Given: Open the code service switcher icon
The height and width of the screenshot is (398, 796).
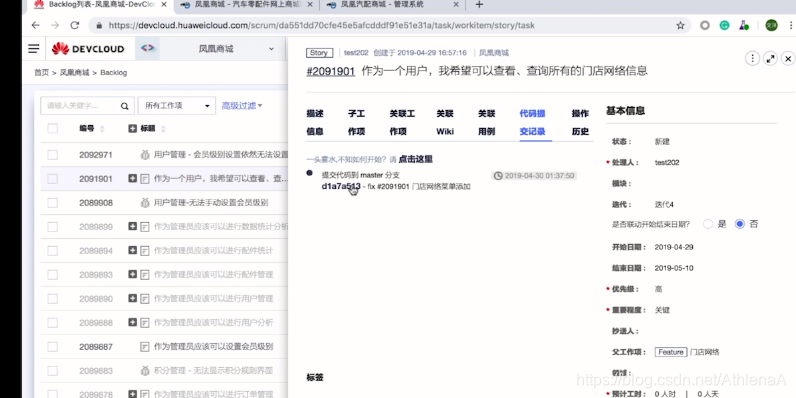Looking at the screenshot, I should (x=147, y=49).
